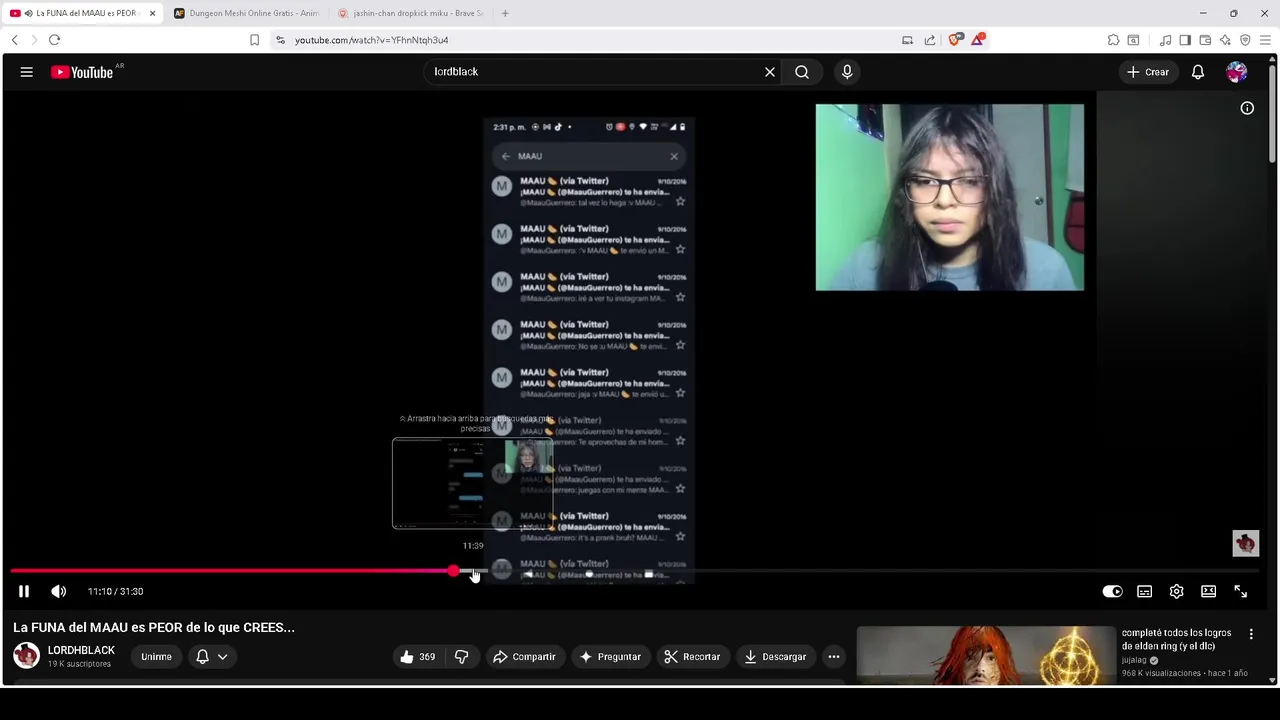Click the Preguntar button

pos(610,657)
